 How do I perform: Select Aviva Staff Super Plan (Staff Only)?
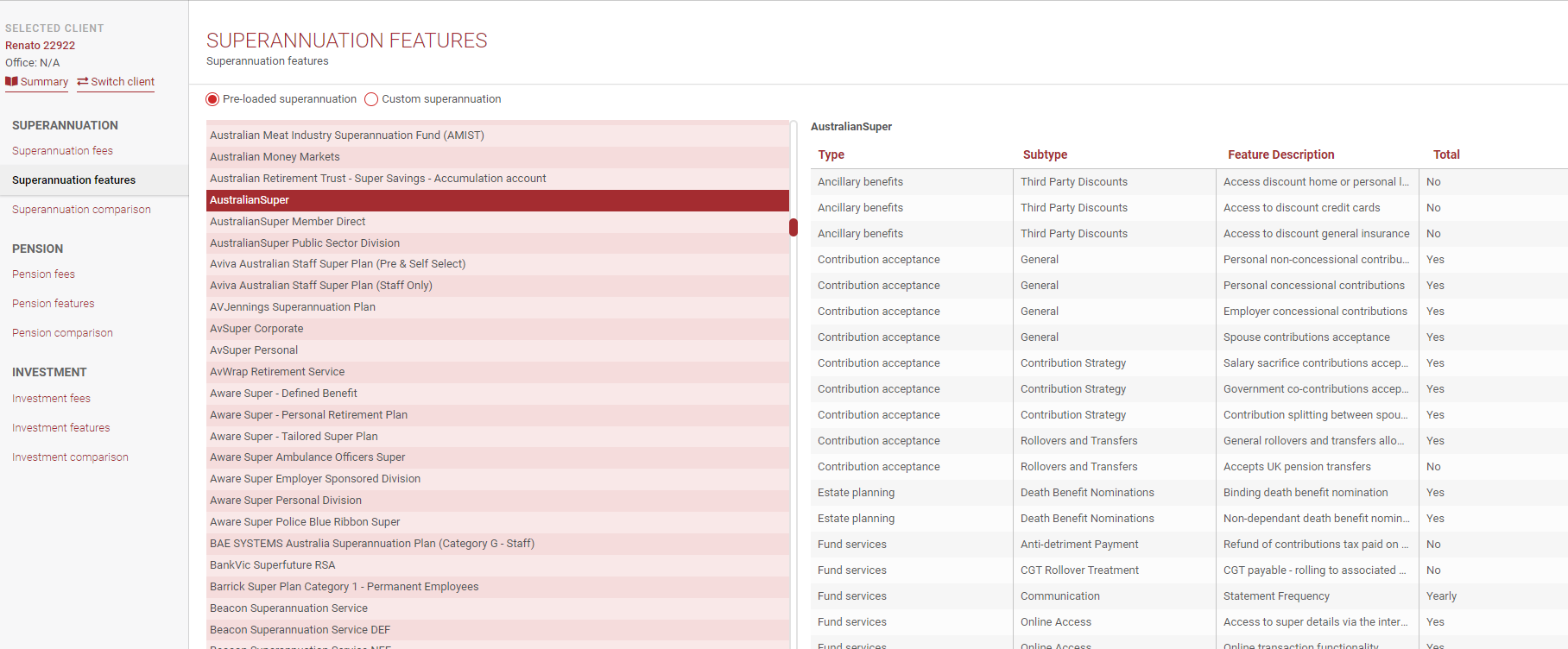tap(497, 286)
